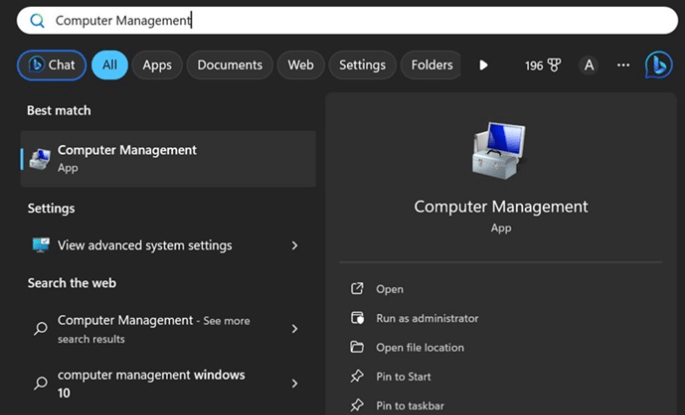The image size is (685, 415).
Task: Click Pin to Start option
Action: 403,376
